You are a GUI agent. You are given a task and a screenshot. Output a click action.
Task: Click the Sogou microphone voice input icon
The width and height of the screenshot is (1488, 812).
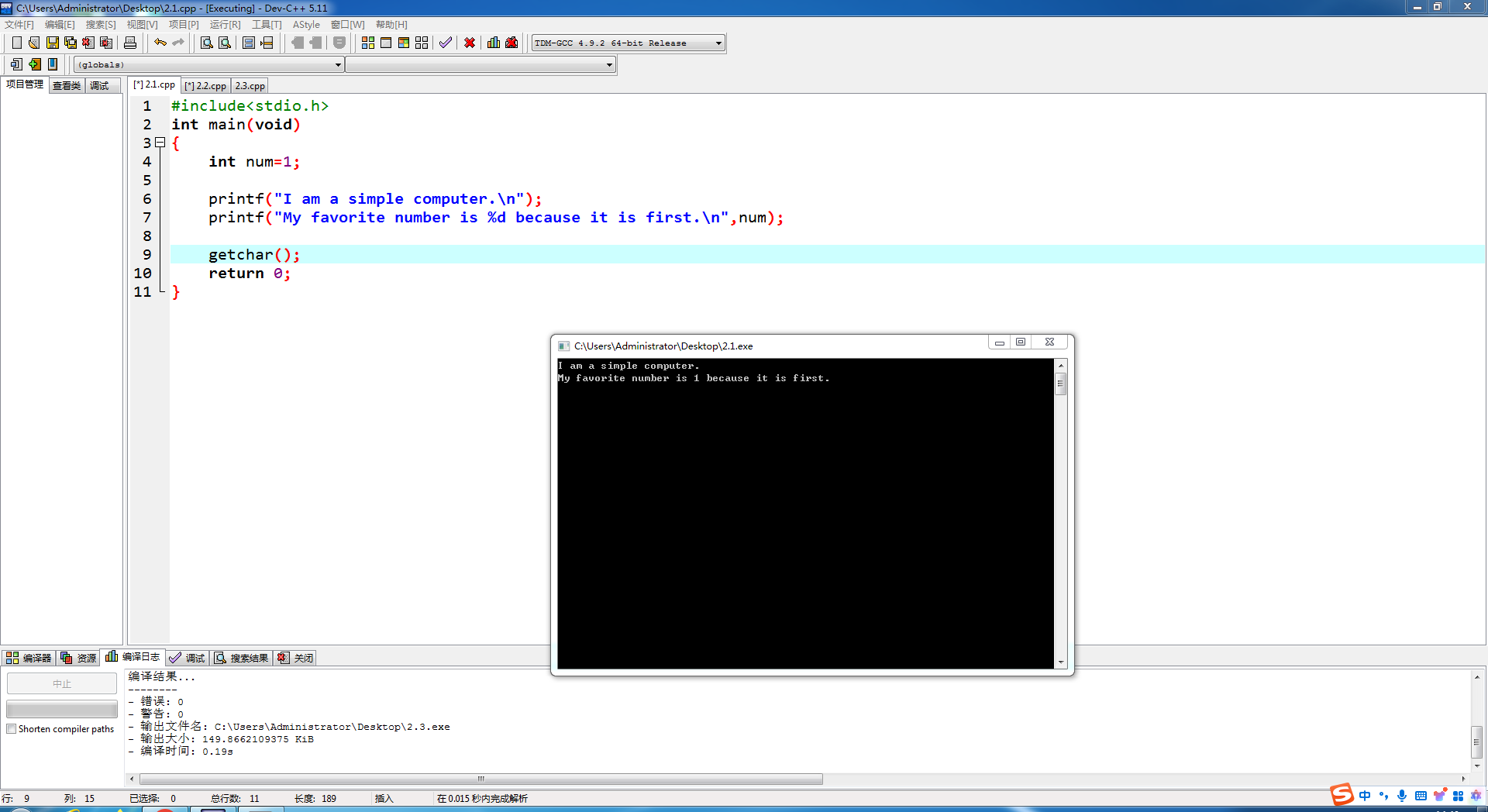click(x=1402, y=796)
